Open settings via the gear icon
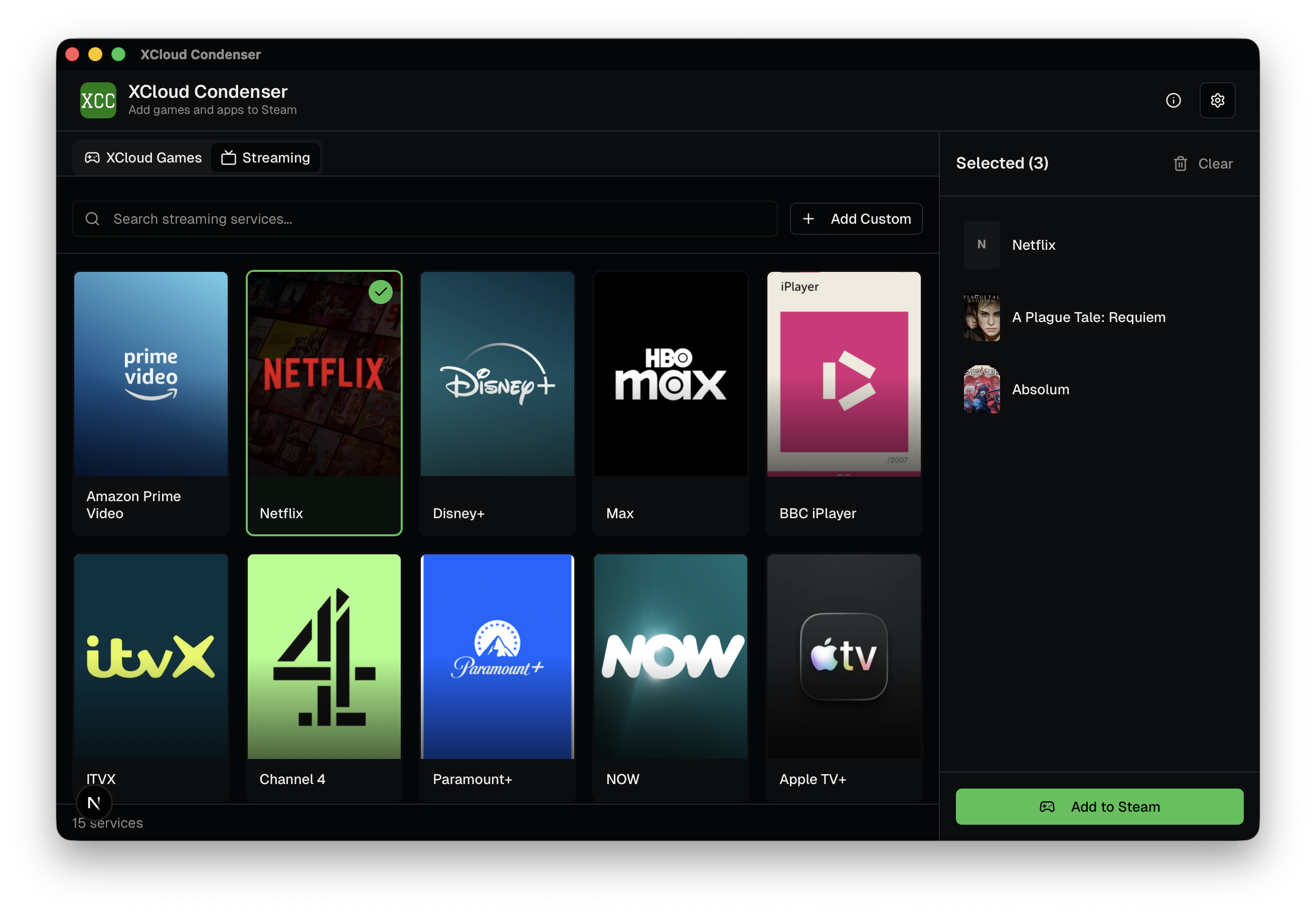This screenshot has height=915, width=1316. pyautogui.click(x=1217, y=100)
